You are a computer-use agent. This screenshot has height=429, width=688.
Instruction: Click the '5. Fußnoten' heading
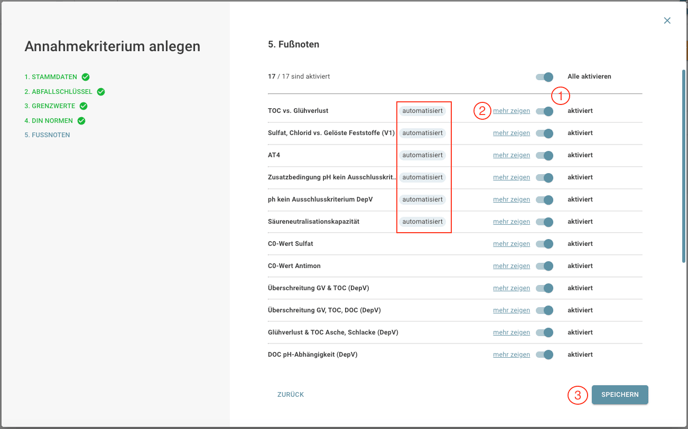[294, 44]
